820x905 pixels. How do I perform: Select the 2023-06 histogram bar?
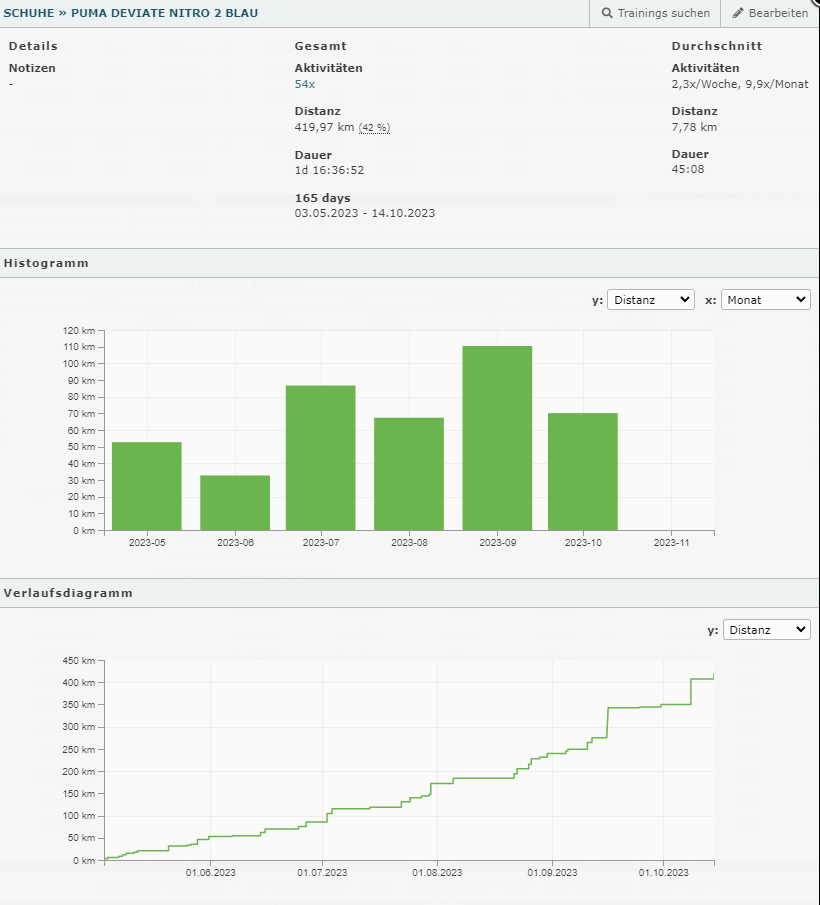[x=235, y=503]
